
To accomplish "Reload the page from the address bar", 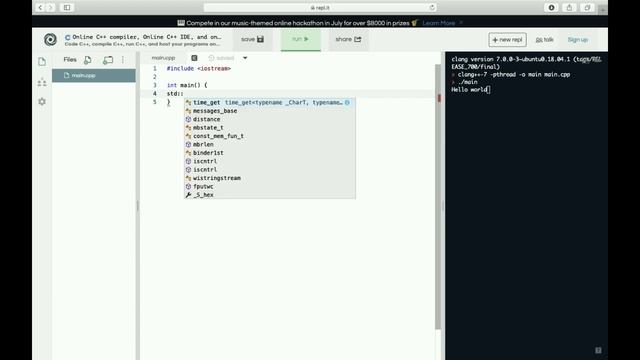I will tap(432, 7).
